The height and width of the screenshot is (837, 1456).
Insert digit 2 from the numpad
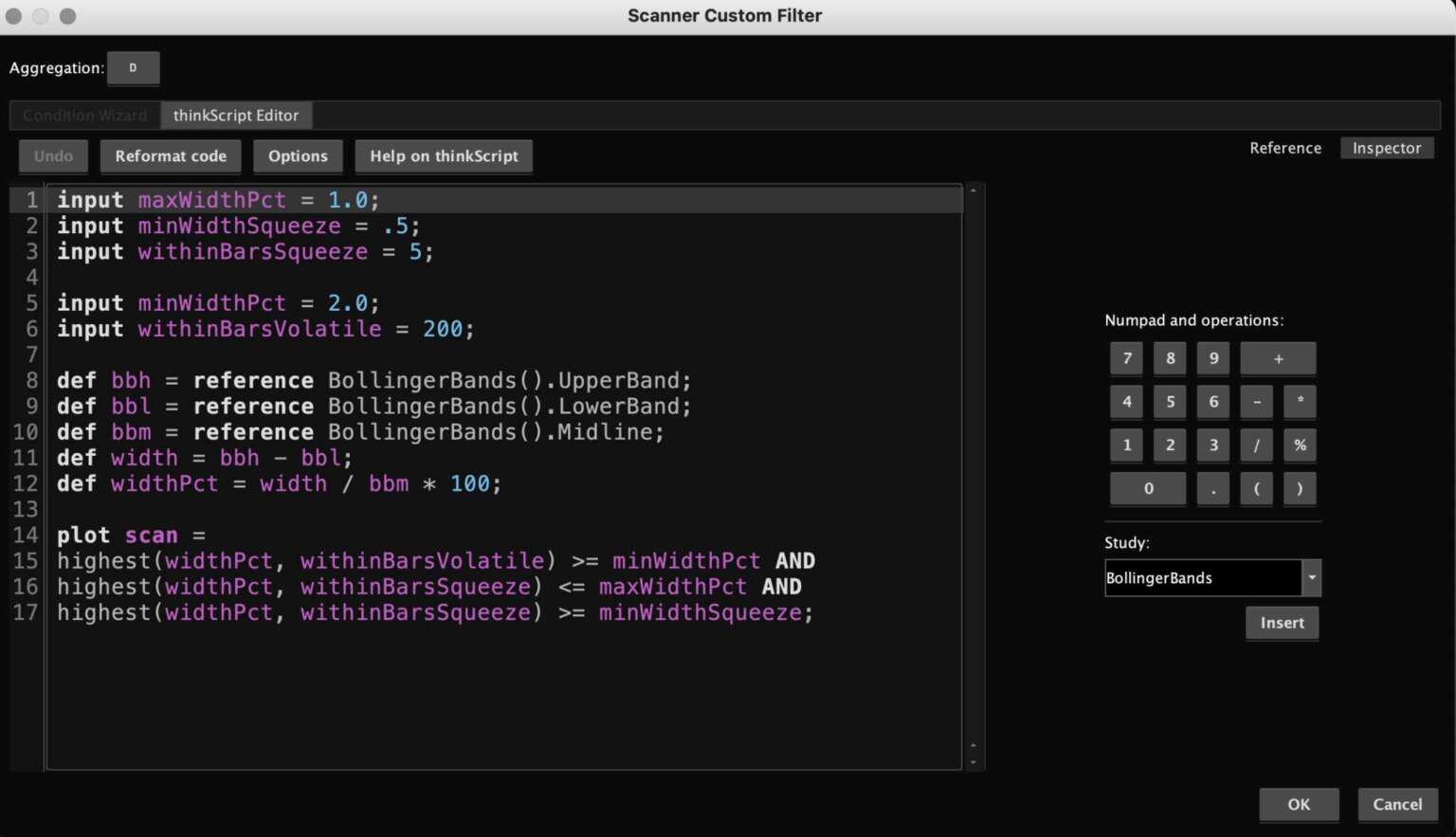(x=1171, y=446)
